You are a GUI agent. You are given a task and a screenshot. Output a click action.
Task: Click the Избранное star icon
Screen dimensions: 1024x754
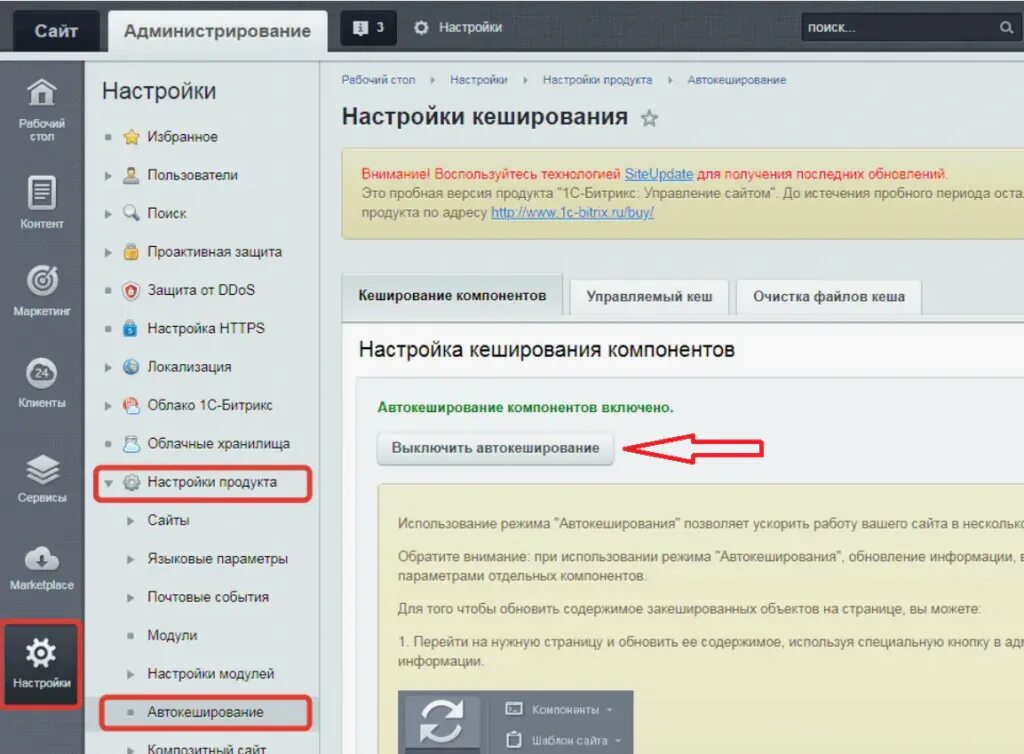(x=131, y=137)
